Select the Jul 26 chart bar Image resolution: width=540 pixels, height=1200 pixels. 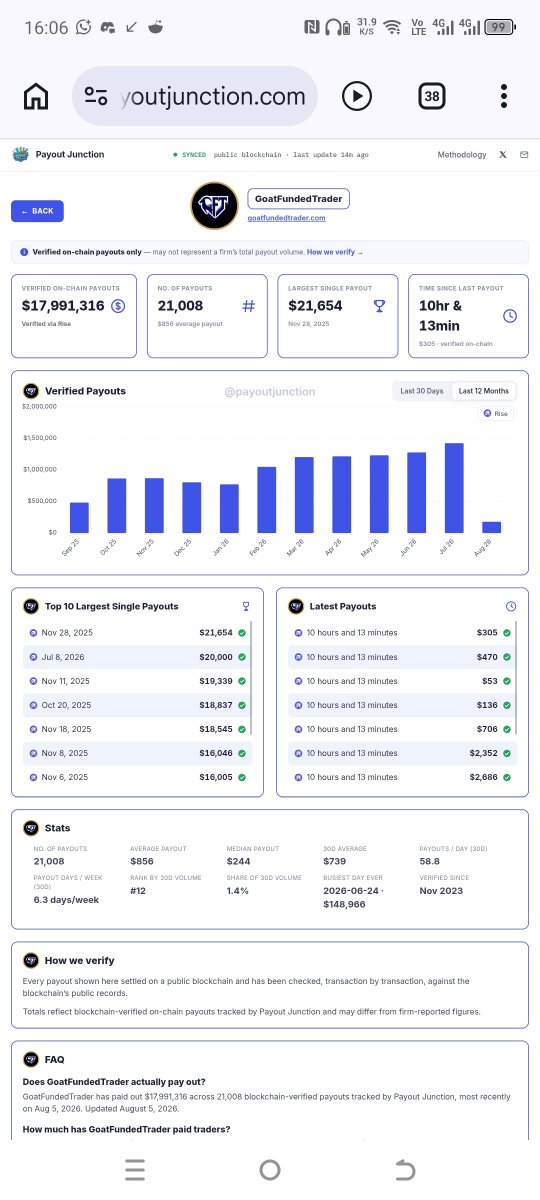454,488
